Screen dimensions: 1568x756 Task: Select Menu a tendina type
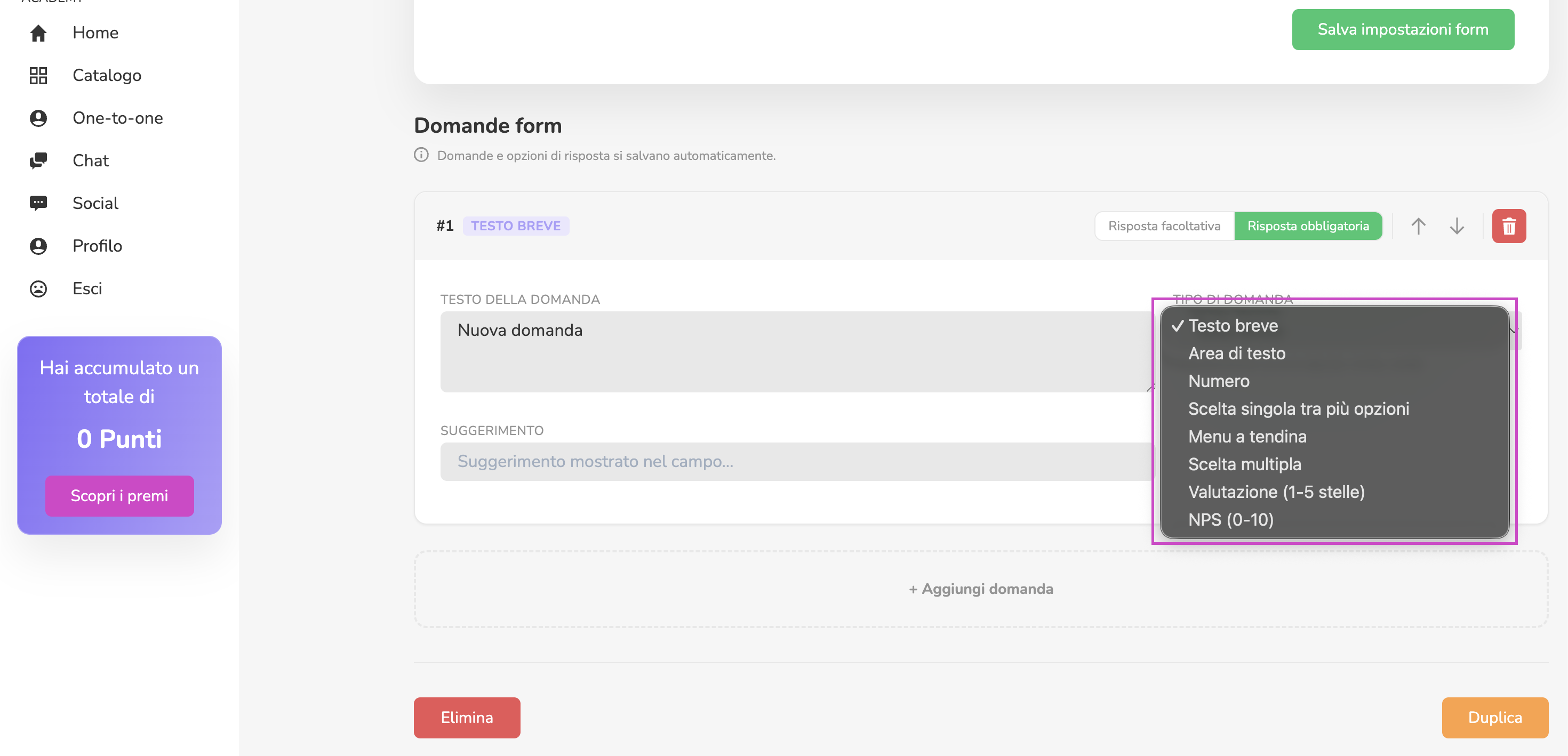[1334, 437]
